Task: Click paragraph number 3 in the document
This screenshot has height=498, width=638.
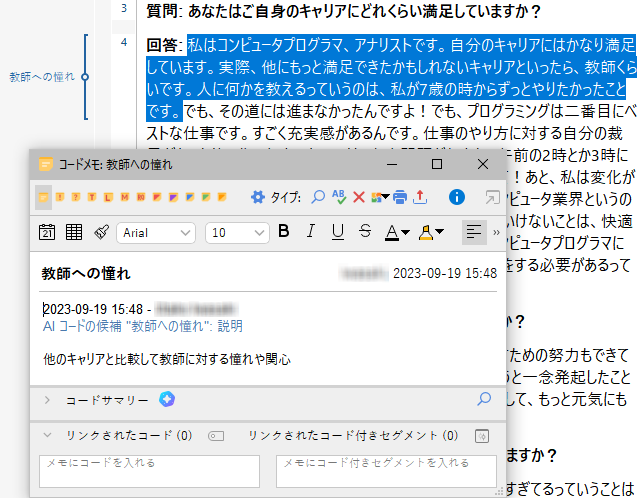Action: [124, 8]
